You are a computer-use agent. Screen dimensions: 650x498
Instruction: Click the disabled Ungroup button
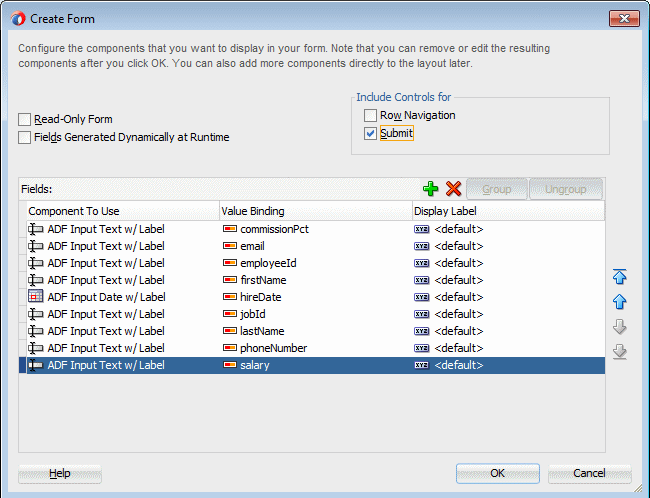click(566, 189)
